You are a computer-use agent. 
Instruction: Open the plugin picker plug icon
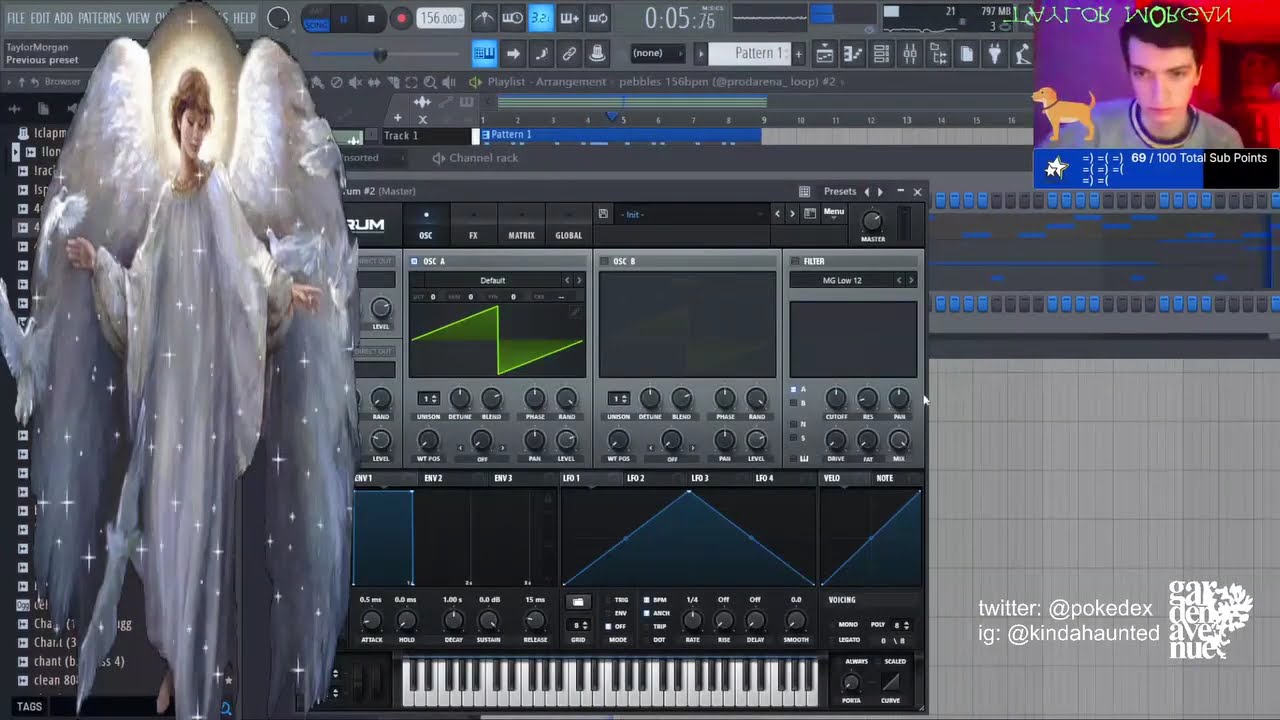point(995,54)
